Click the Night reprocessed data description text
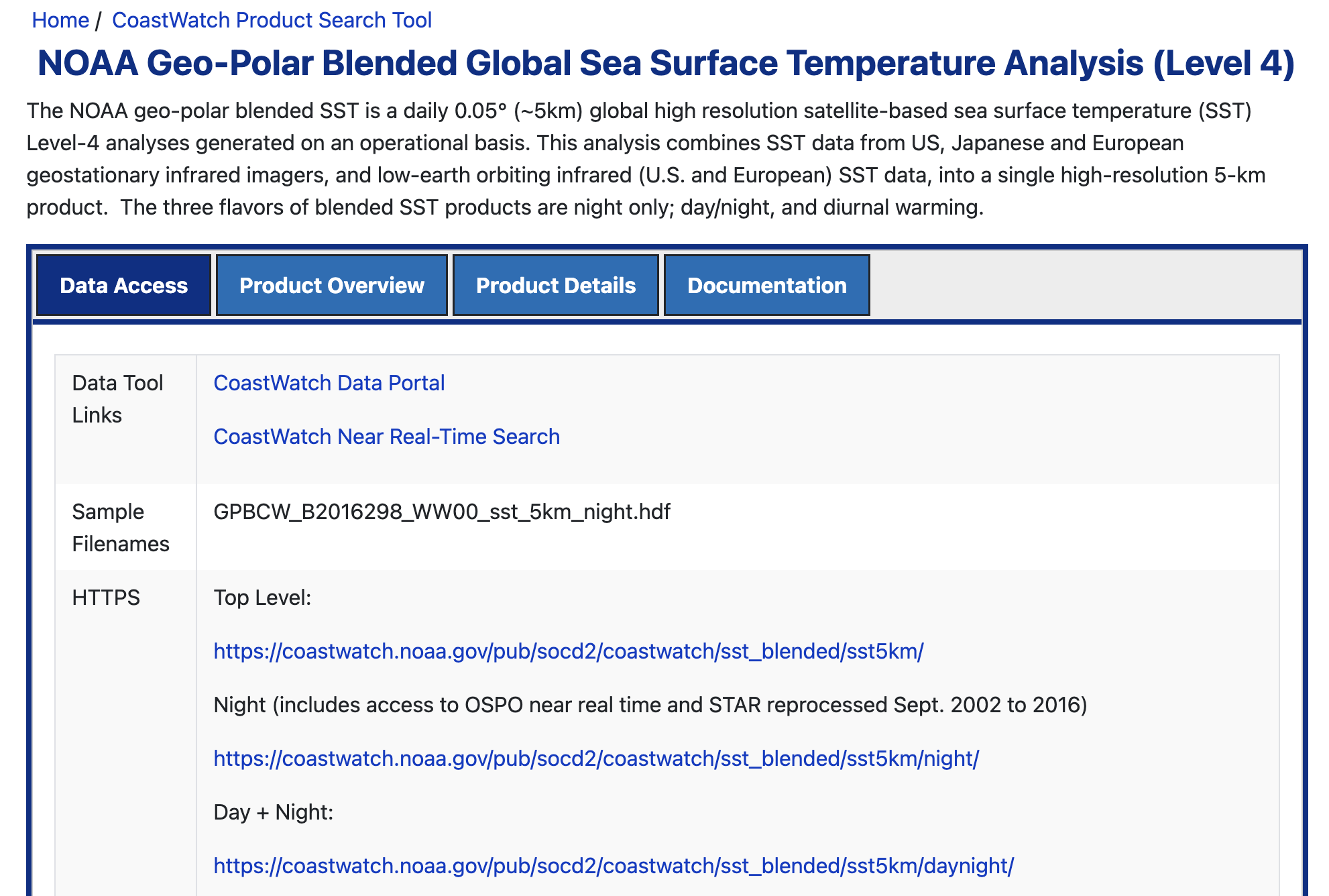Viewport: 1329px width, 896px height. point(650,705)
